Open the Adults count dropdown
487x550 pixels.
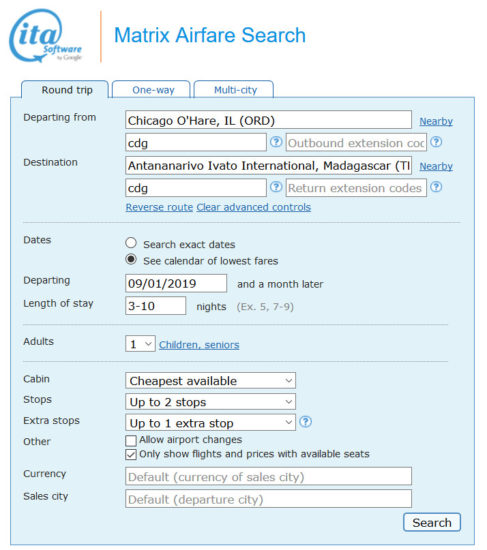(x=140, y=344)
